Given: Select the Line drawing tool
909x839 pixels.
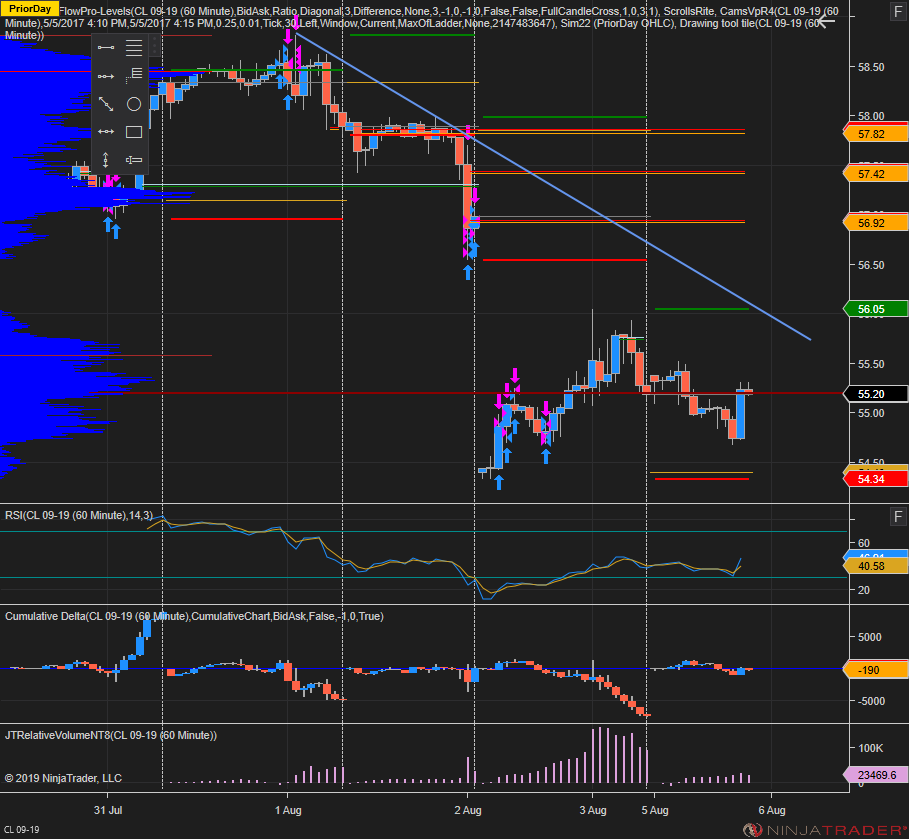Looking at the screenshot, I should [106, 48].
